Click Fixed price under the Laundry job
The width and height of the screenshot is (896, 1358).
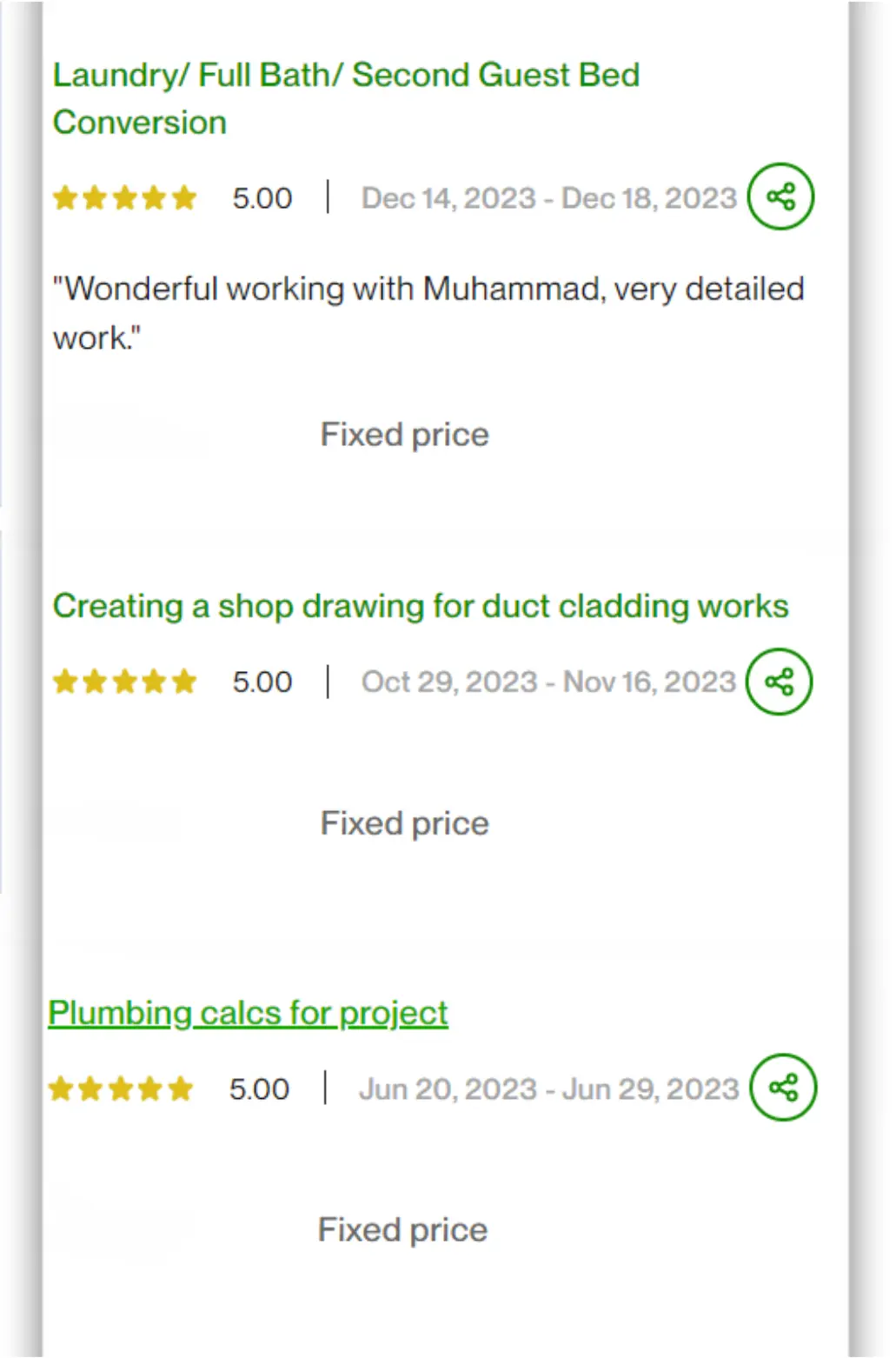pyautogui.click(x=405, y=435)
